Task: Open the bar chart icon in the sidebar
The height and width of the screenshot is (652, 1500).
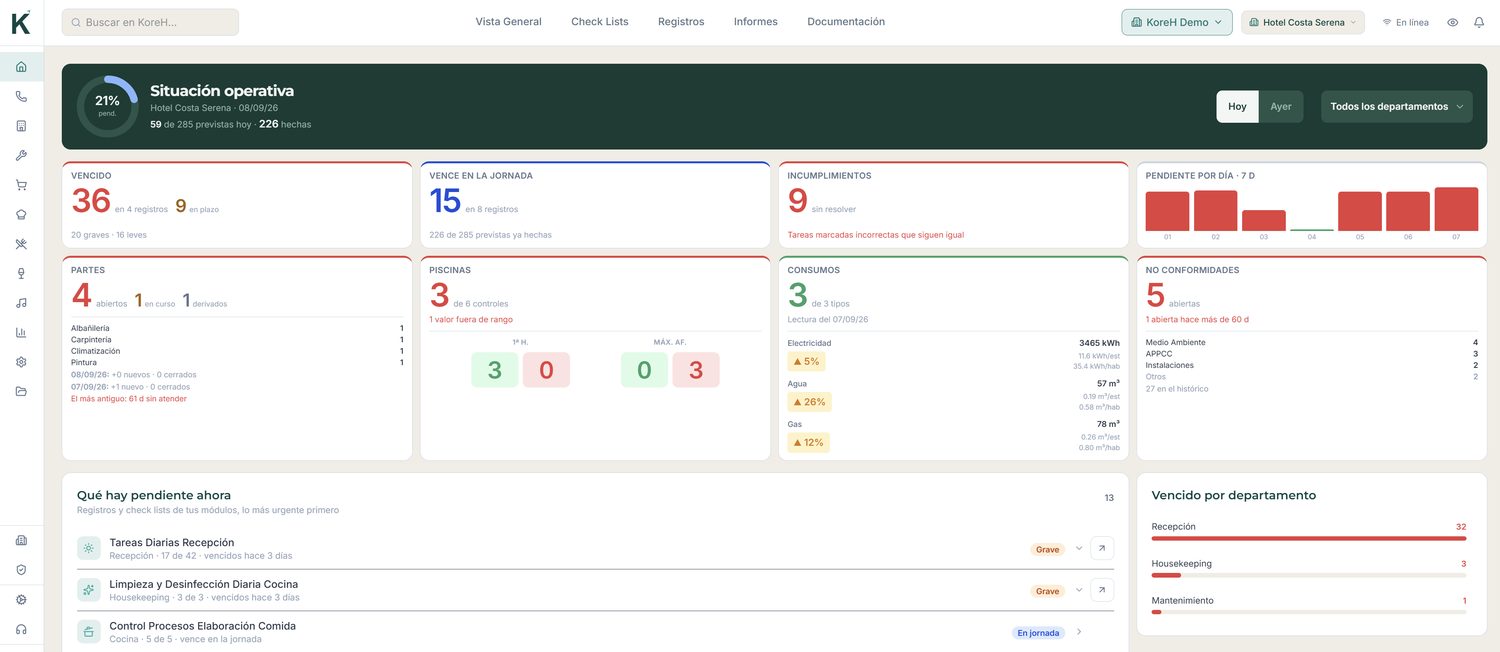Action: (21, 332)
